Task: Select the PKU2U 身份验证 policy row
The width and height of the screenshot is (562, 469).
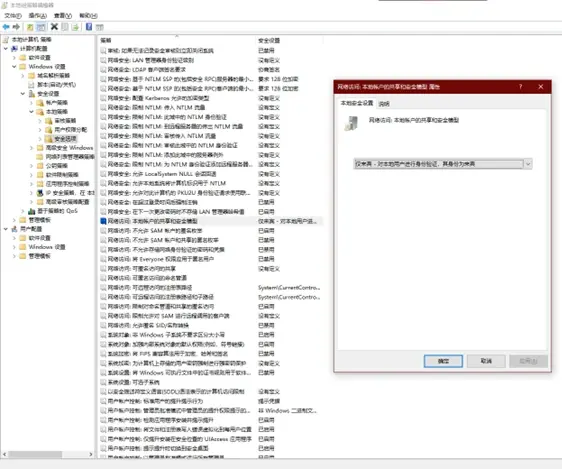Action: click(211, 193)
